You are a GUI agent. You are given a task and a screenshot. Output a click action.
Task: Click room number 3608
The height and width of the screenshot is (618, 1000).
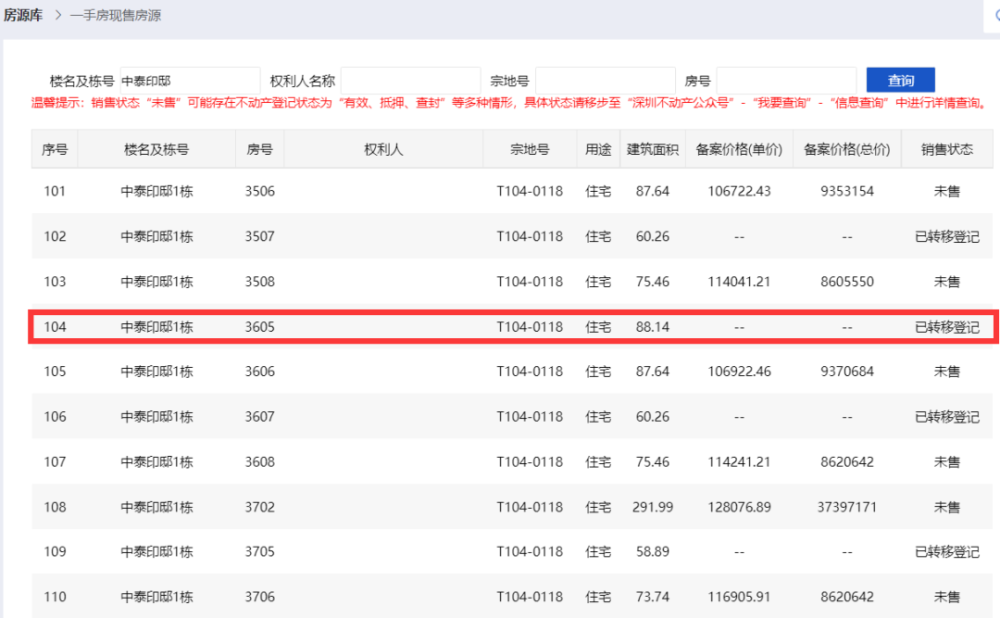[x=260, y=462]
